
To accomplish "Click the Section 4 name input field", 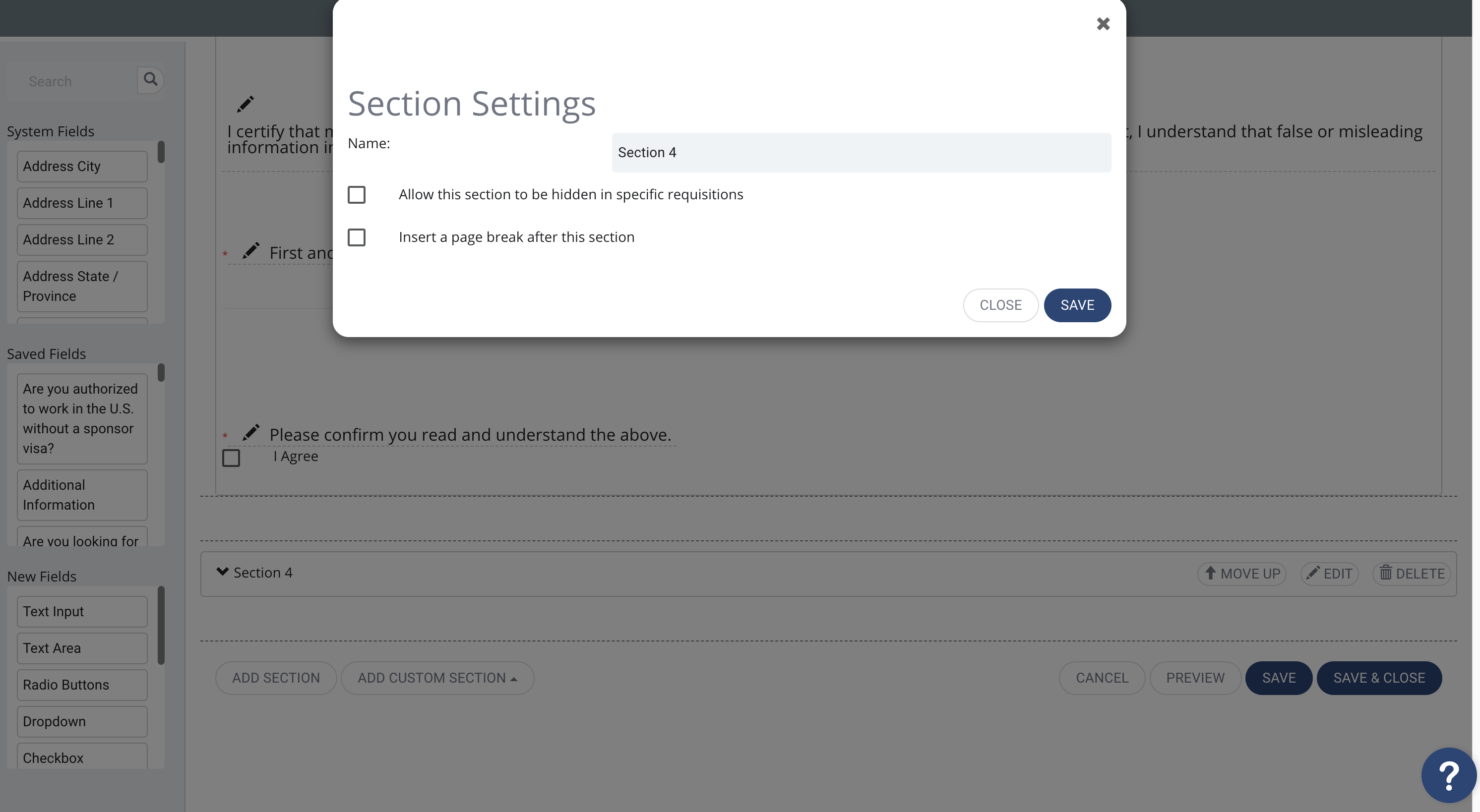I will coord(861,152).
